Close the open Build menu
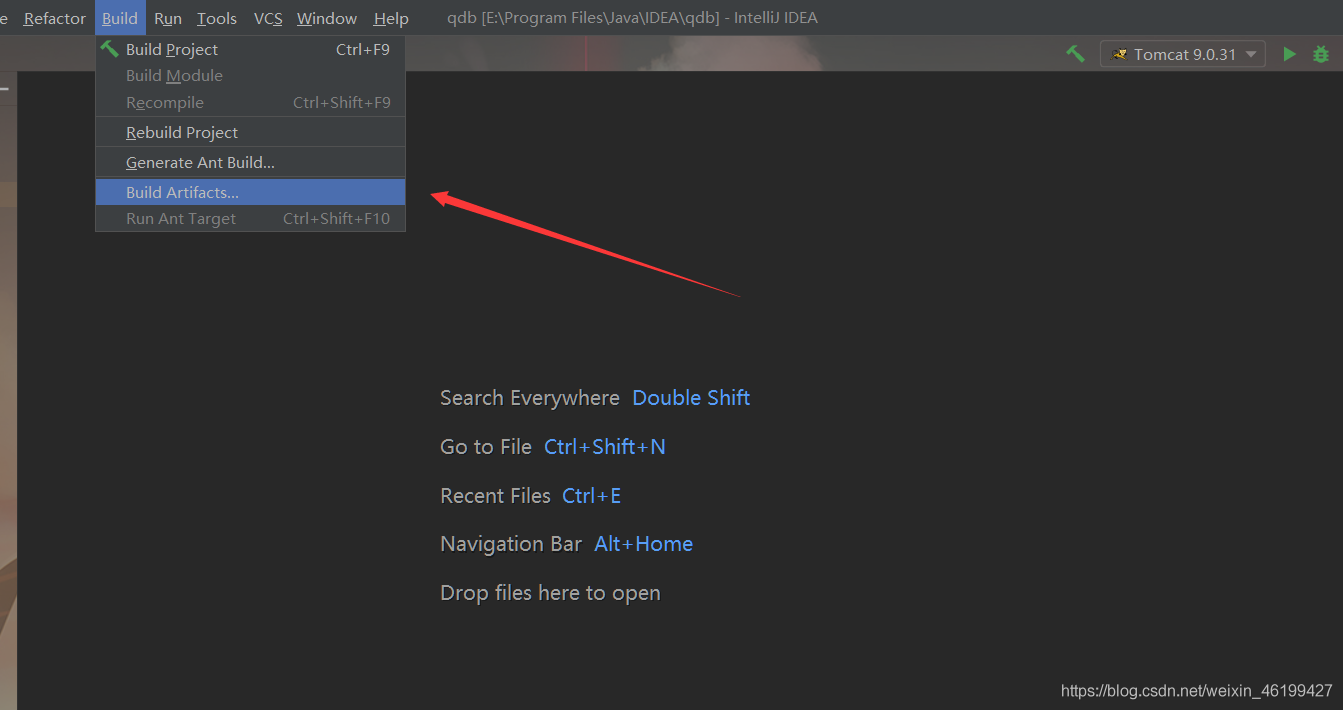 120,18
